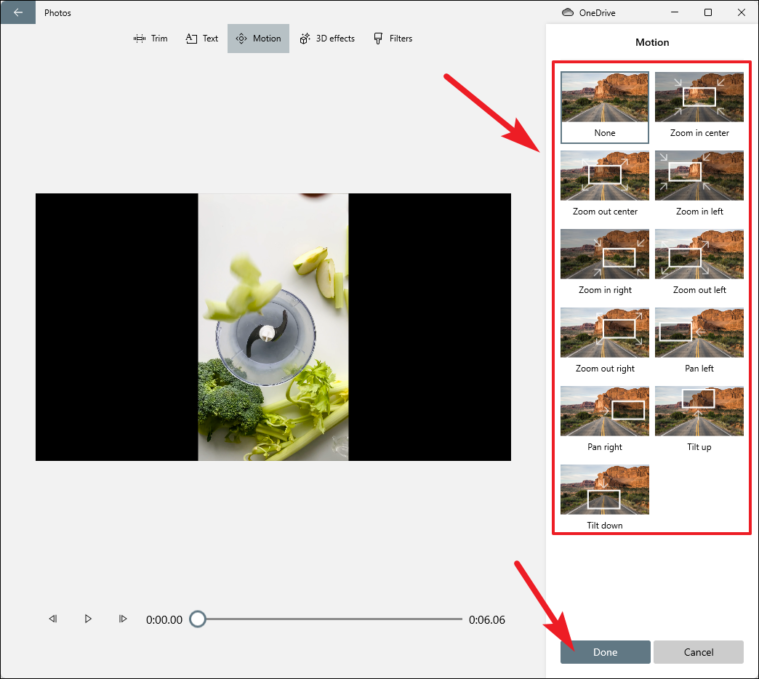Image resolution: width=759 pixels, height=679 pixels.
Task: Click the Done button
Action: pos(605,652)
